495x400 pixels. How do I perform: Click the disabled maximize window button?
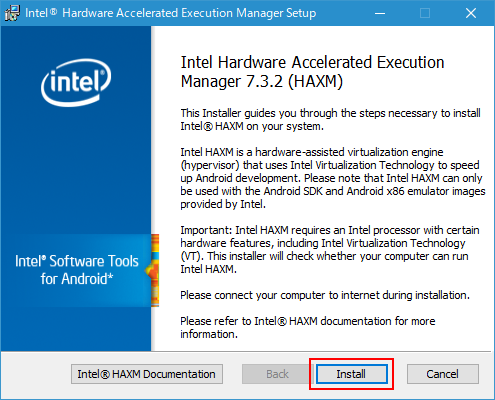[x=425, y=13]
